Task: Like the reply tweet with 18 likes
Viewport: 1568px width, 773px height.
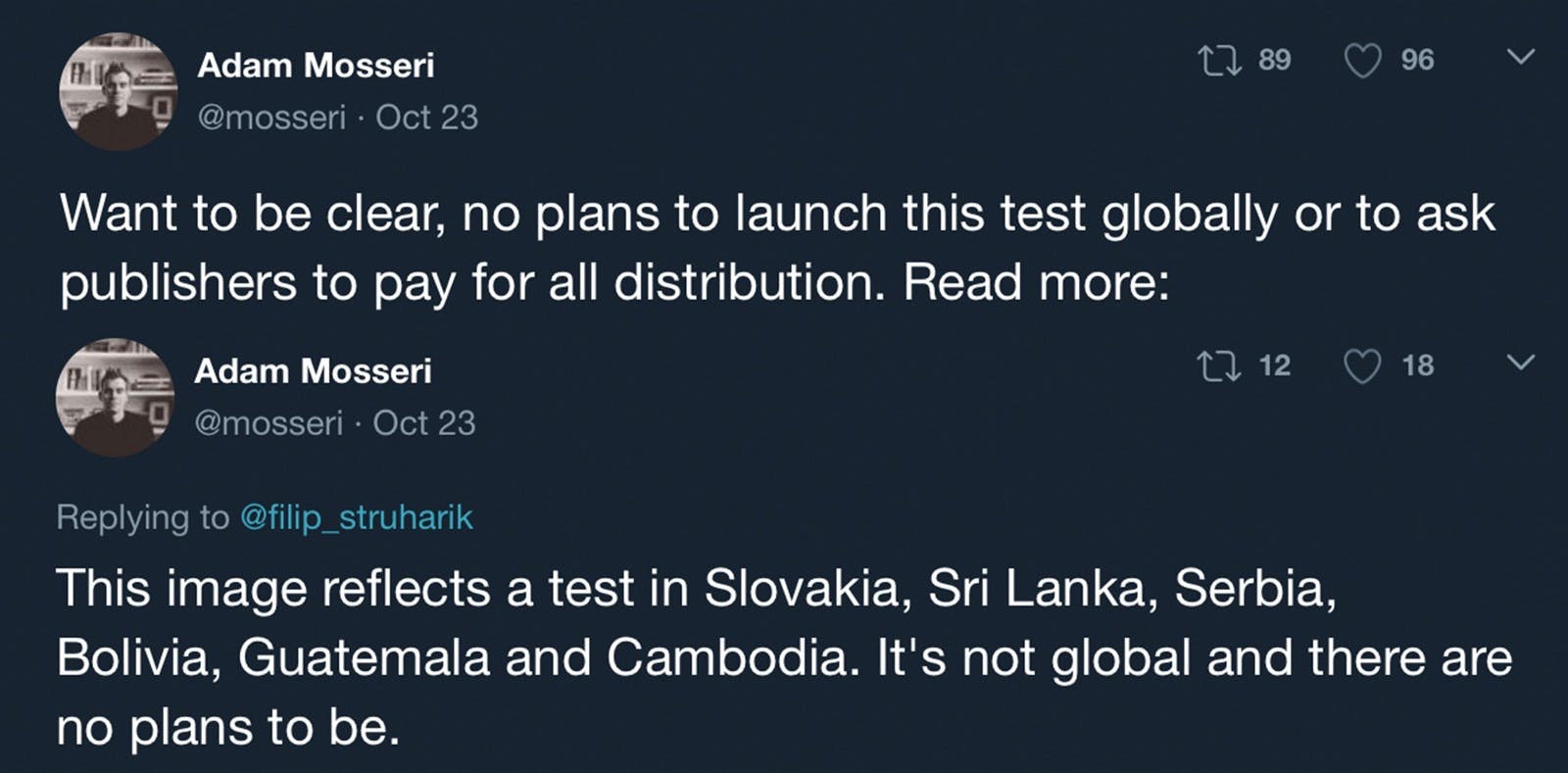Action: (x=1362, y=366)
